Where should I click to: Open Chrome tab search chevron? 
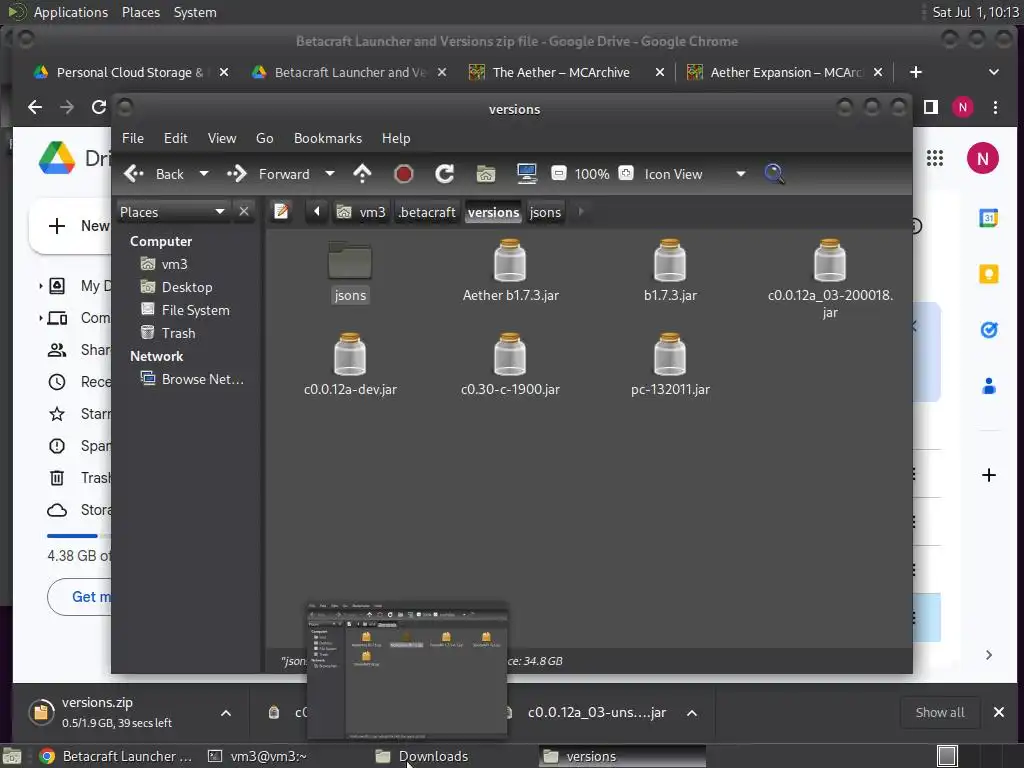click(993, 72)
